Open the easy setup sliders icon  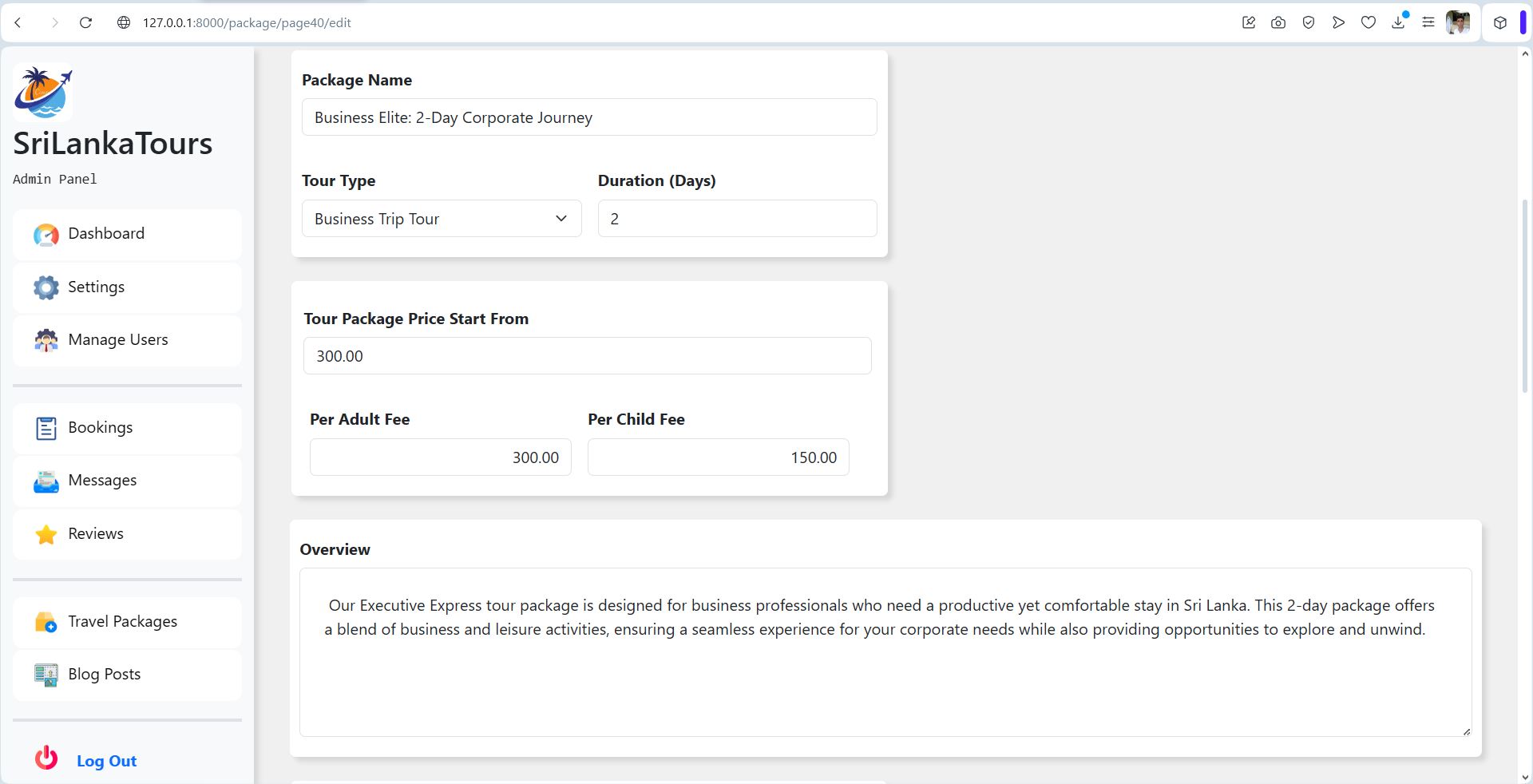tap(1428, 22)
